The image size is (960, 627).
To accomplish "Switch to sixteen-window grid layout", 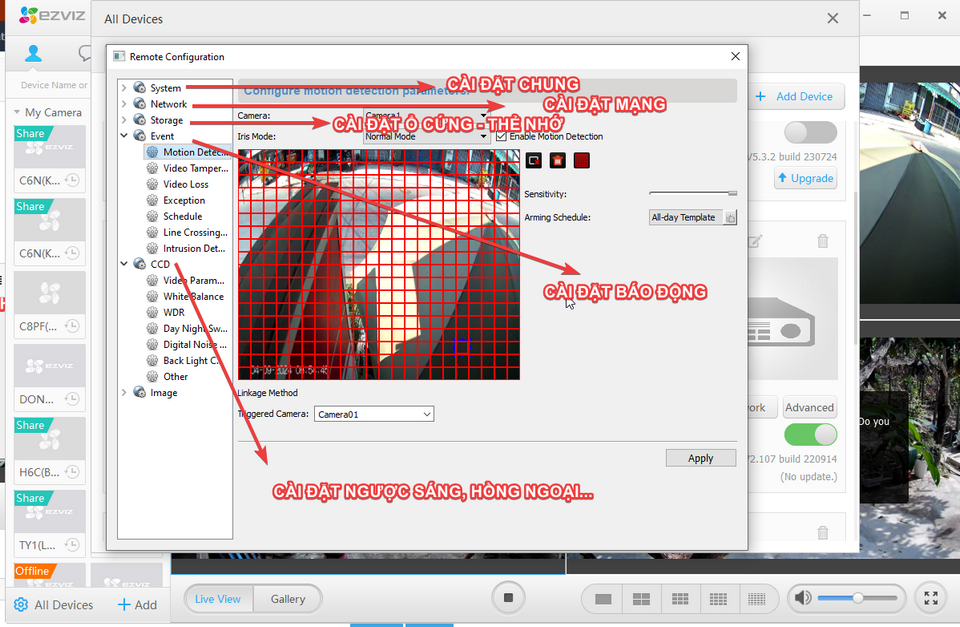I will pyautogui.click(x=718, y=599).
